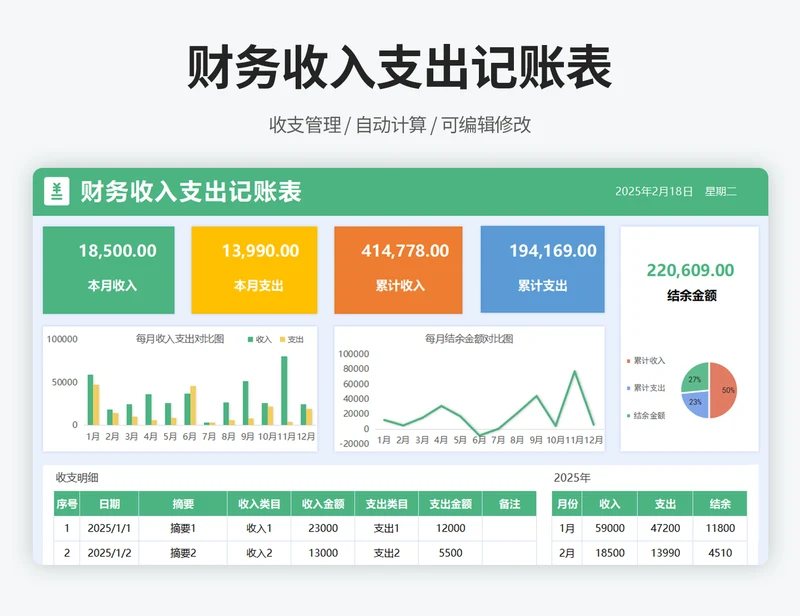Screen dimensions: 800x616
Task: Click the subtitle 收支管理 / 自动计算 / 可编辑修改
Action: pyautogui.click(x=400, y=125)
